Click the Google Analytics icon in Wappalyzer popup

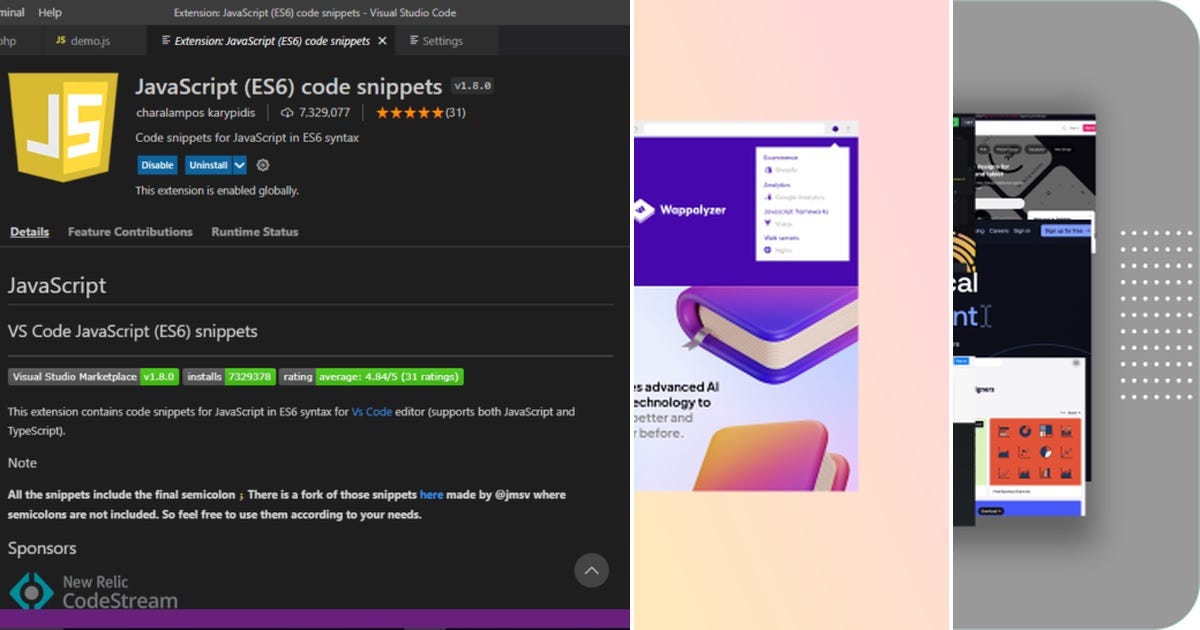click(x=768, y=197)
